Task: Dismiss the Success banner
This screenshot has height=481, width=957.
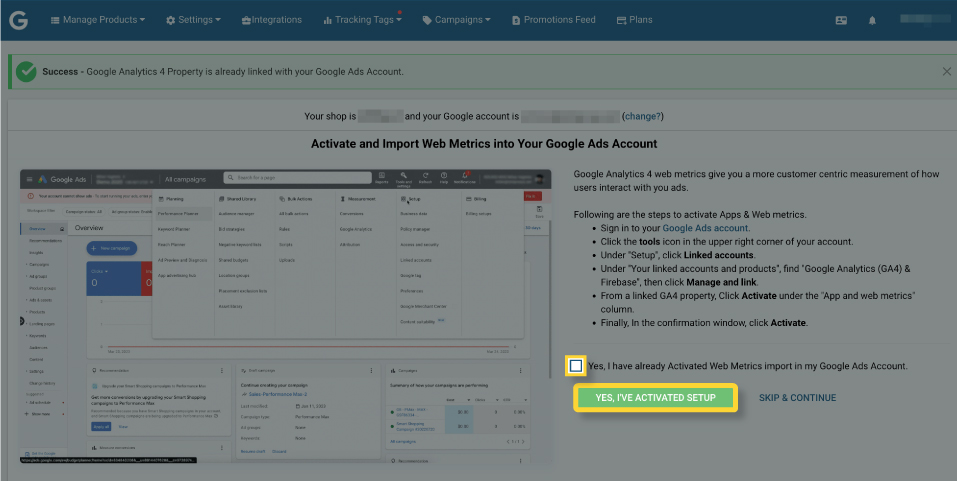Action: tap(947, 71)
